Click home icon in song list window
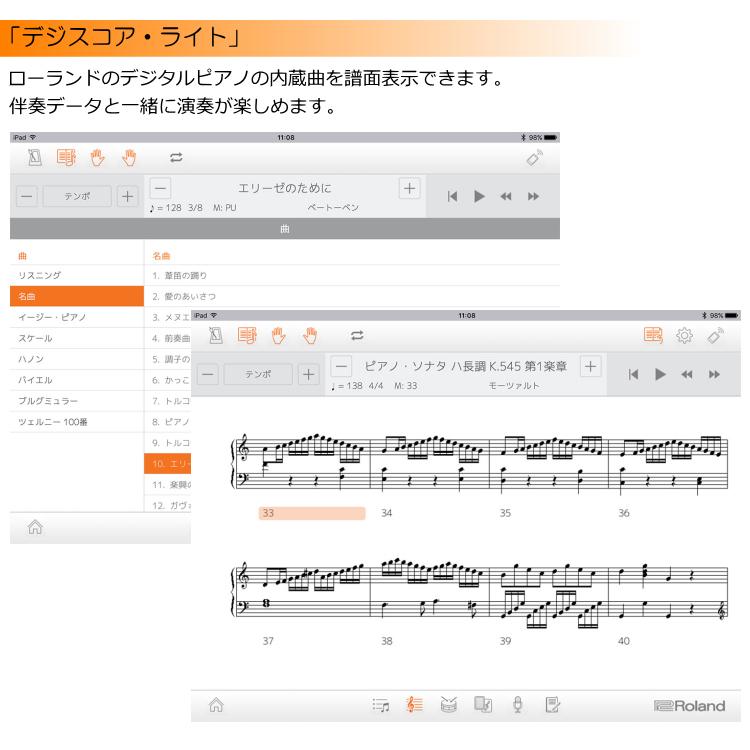 pyautogui.click(x=35, y=527)
